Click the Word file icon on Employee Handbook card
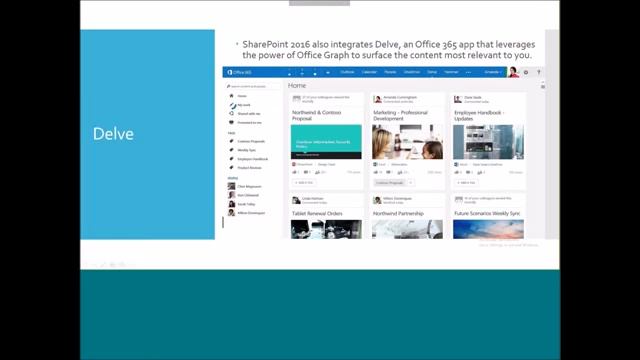 pyautogui.click(x=456, y=164)
